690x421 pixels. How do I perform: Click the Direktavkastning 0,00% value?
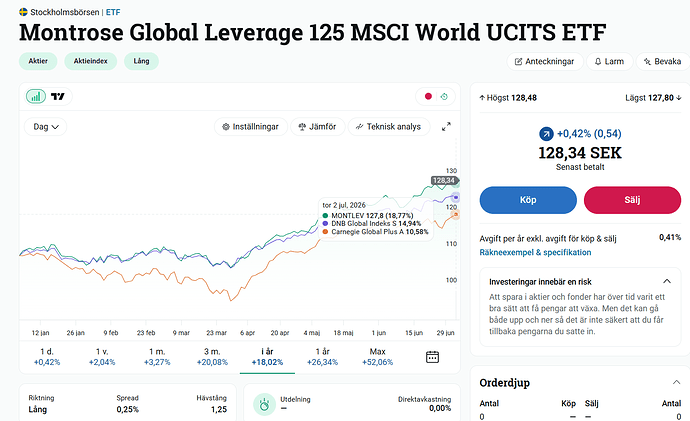(x=440, y=409)
